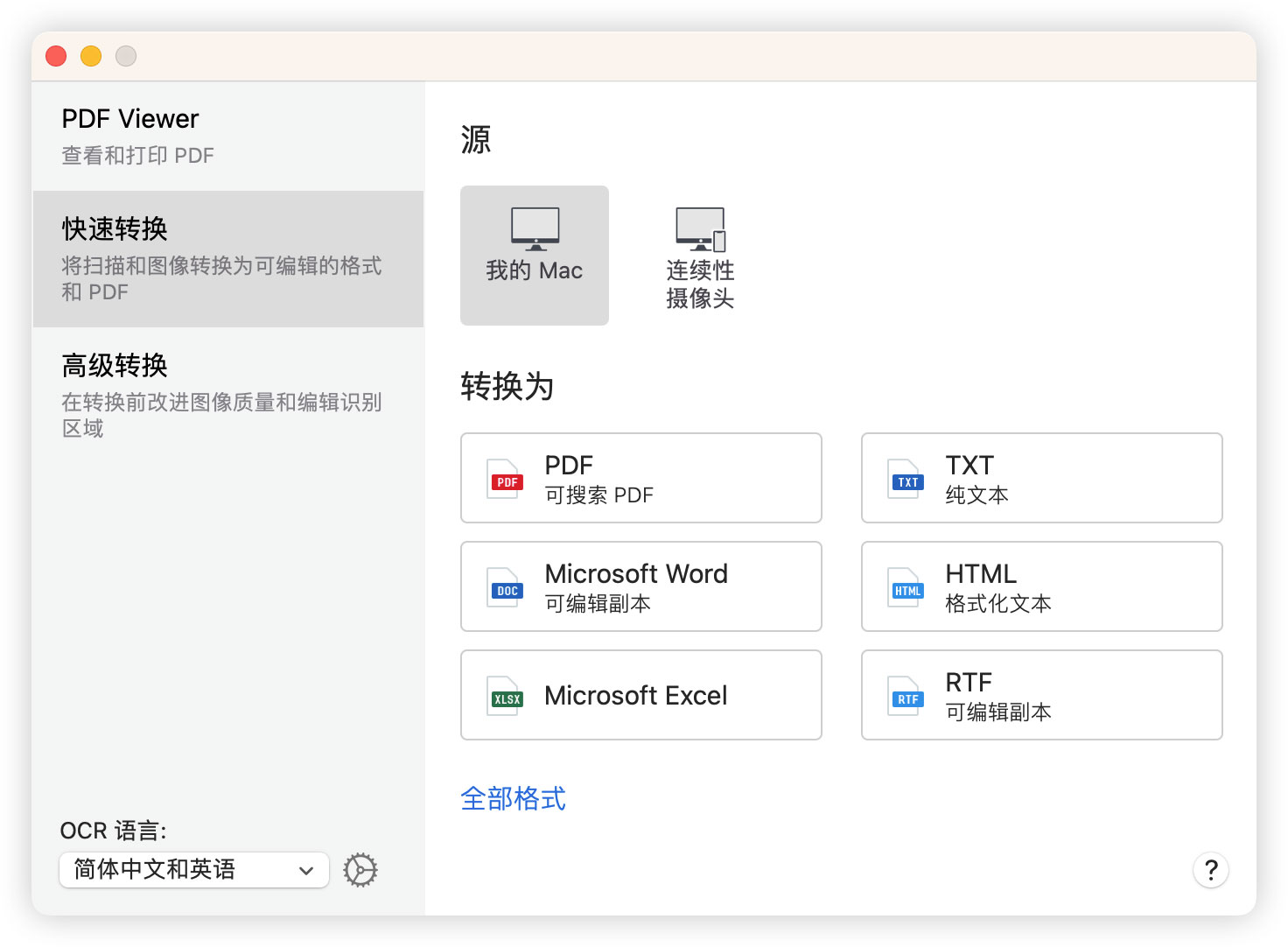Viewport: 1288px width, 947px height.
Task: Switch to the PDF Viewer section
Action: pyautogui.click(x=228, y=137)
